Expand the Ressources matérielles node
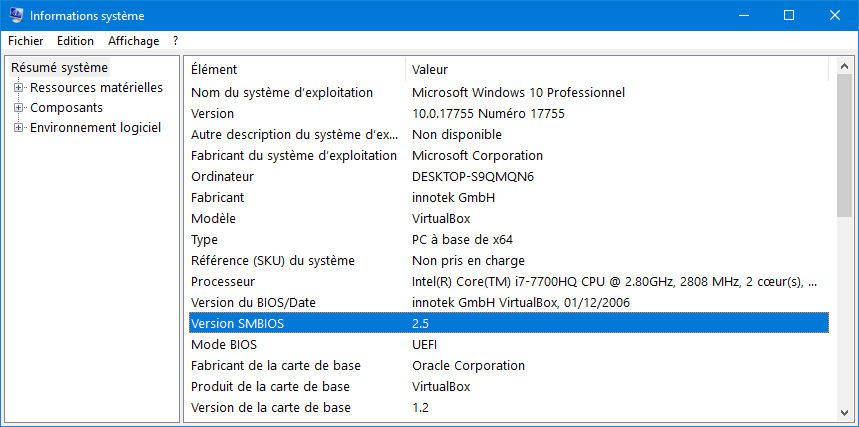Screen dimensions: 859x427 click(x=19, y=88)
